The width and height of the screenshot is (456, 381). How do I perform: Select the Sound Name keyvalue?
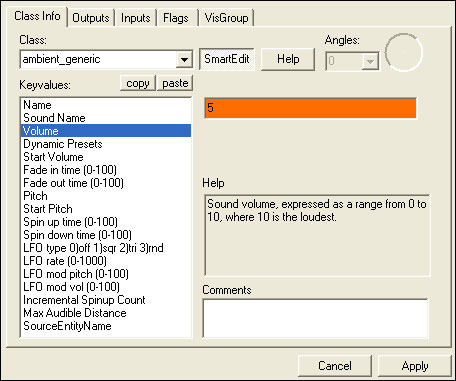[106, 118]
